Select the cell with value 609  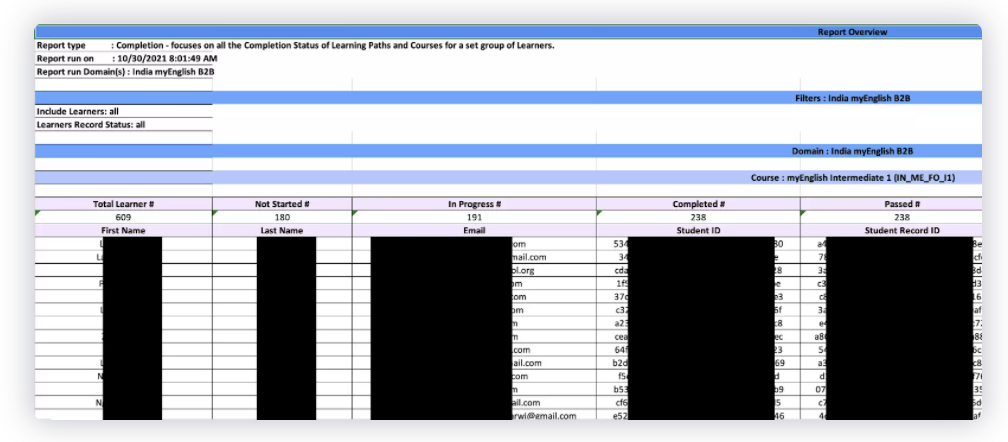123,217
